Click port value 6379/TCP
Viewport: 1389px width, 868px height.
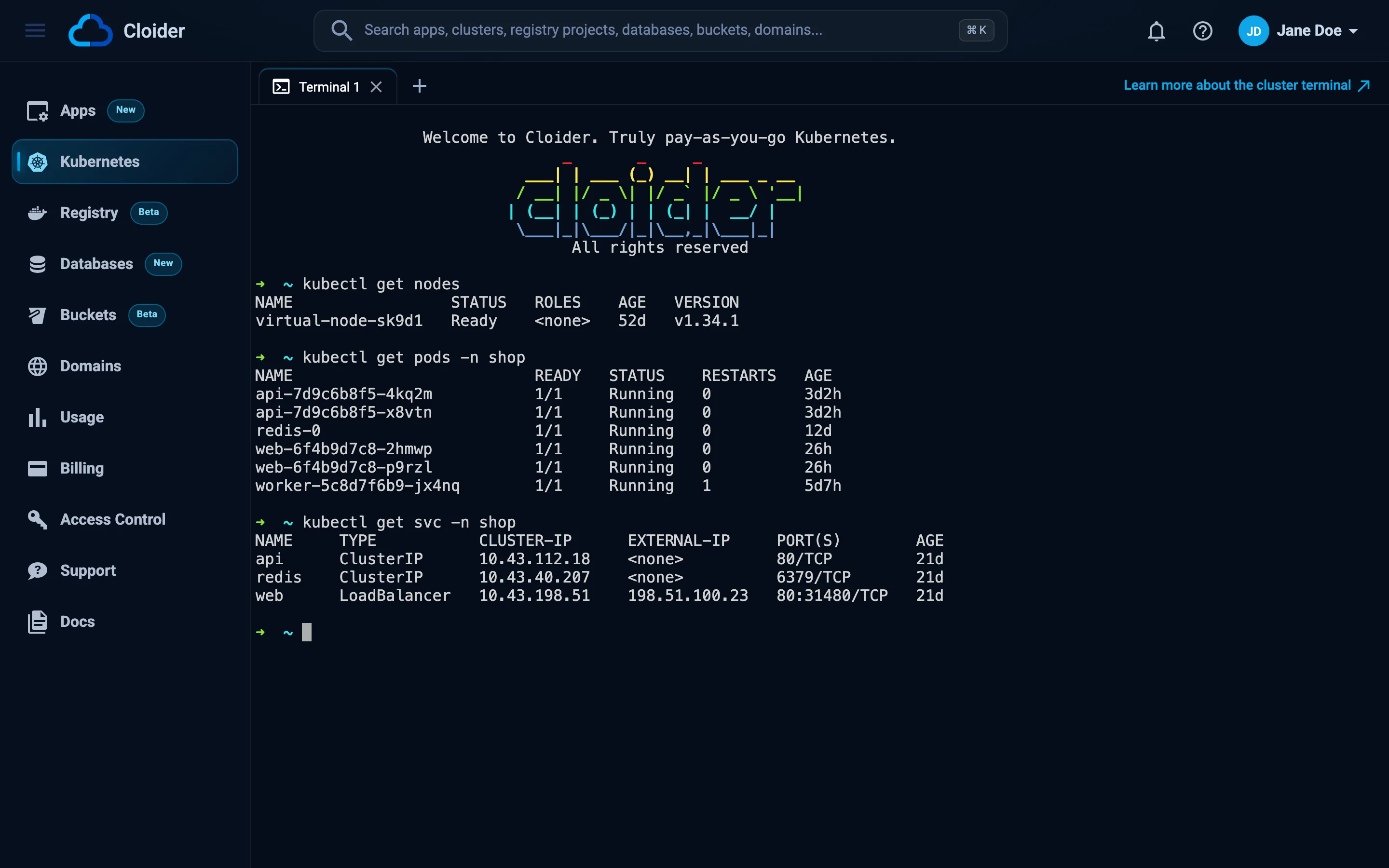814,577
